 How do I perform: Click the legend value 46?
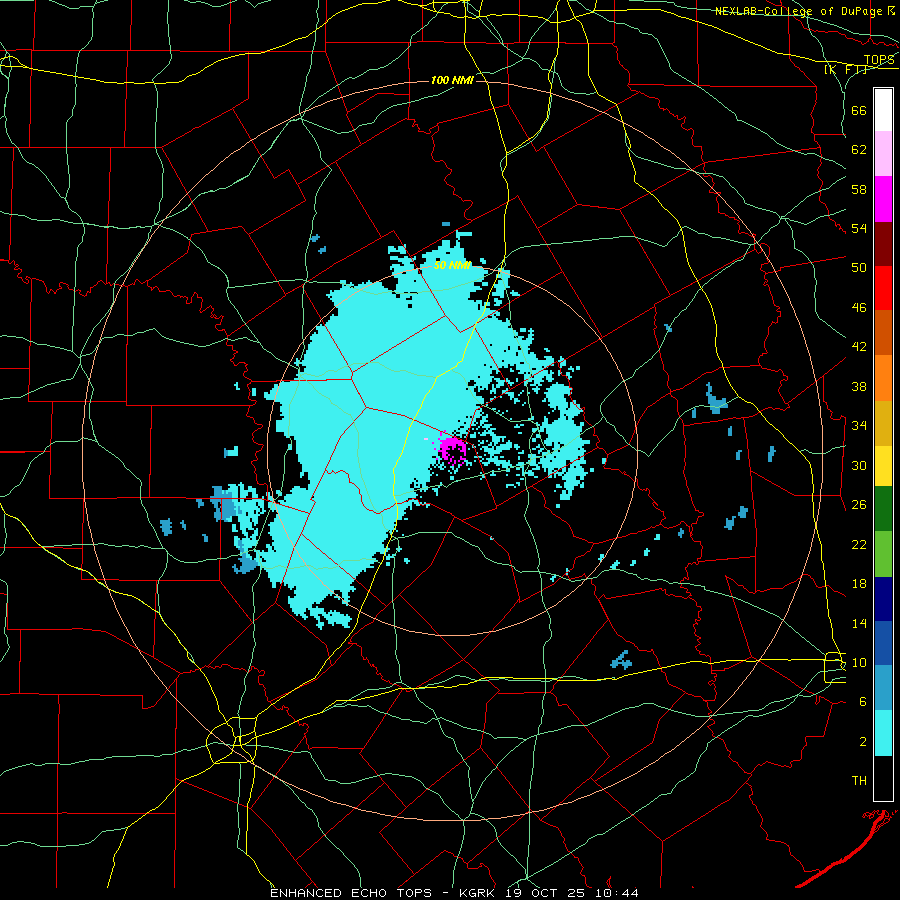pos(859,308)
